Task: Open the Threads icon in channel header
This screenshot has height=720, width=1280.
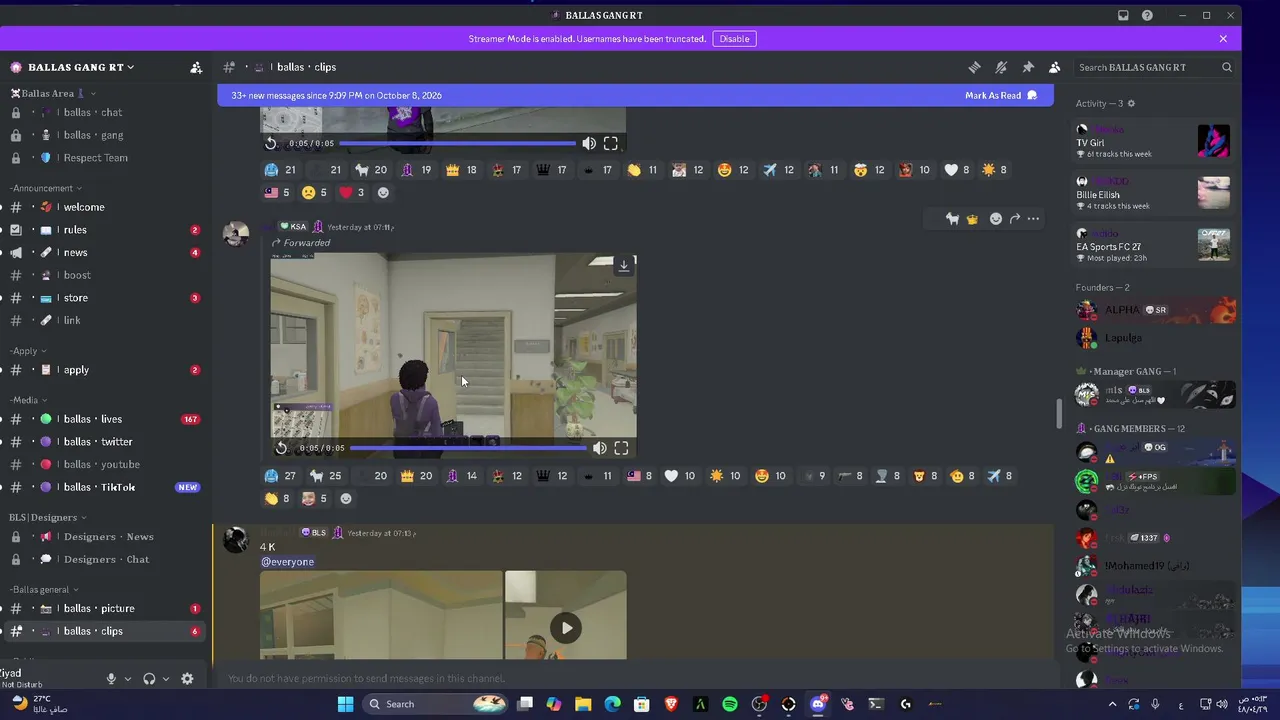Action: [974, 67]
